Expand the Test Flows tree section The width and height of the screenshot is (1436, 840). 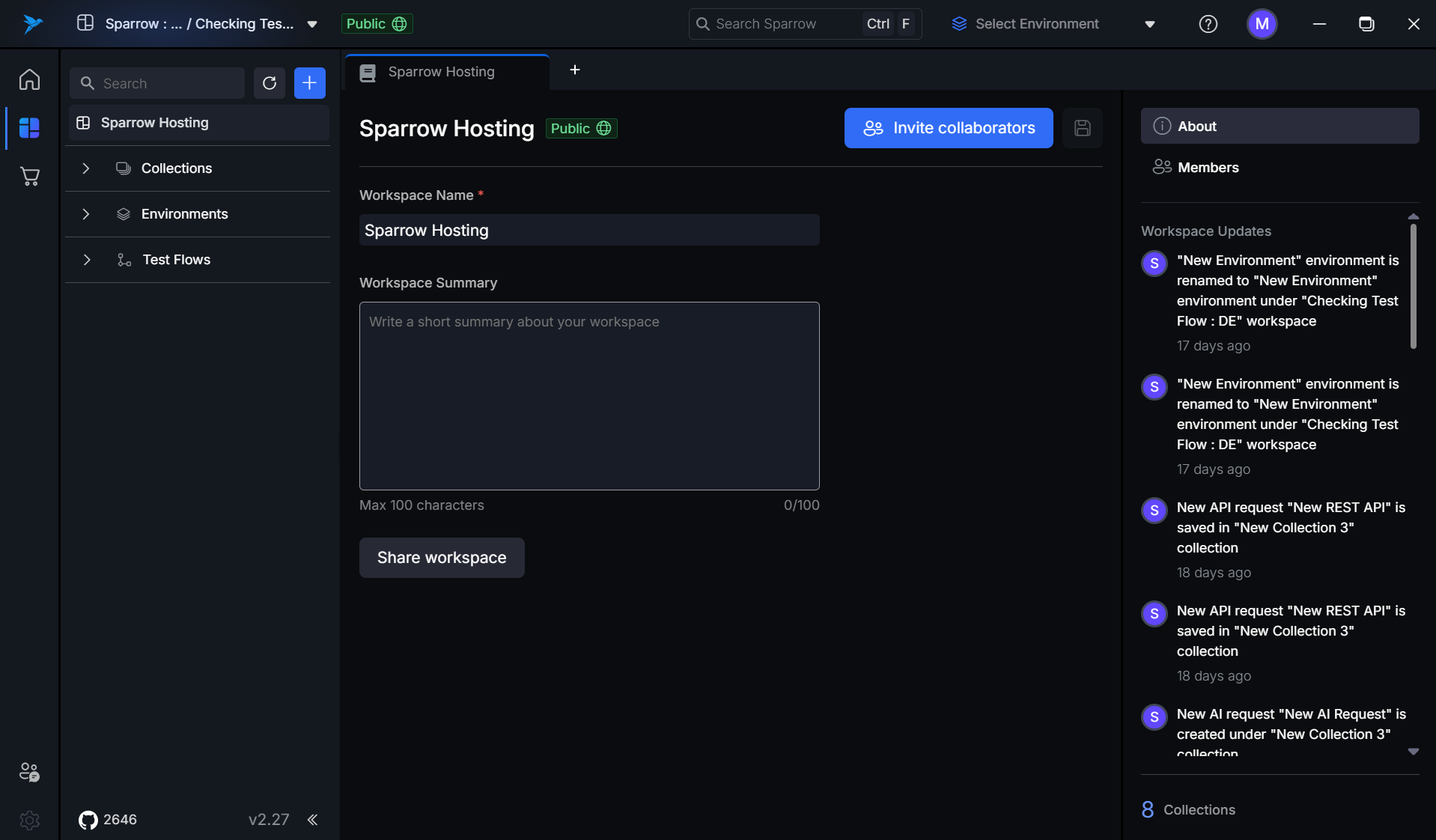pos(87,260)
